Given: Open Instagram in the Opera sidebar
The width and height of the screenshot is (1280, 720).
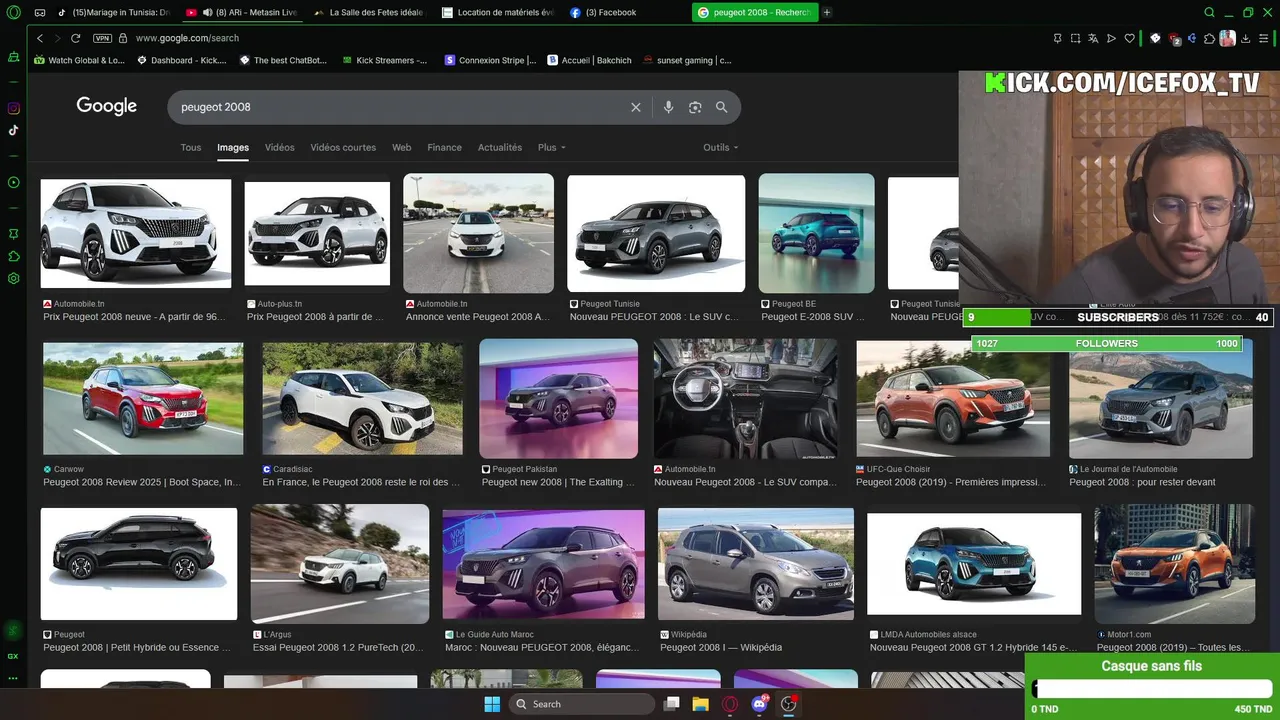Looking at the screenshot, I should [x=13, y=108].
